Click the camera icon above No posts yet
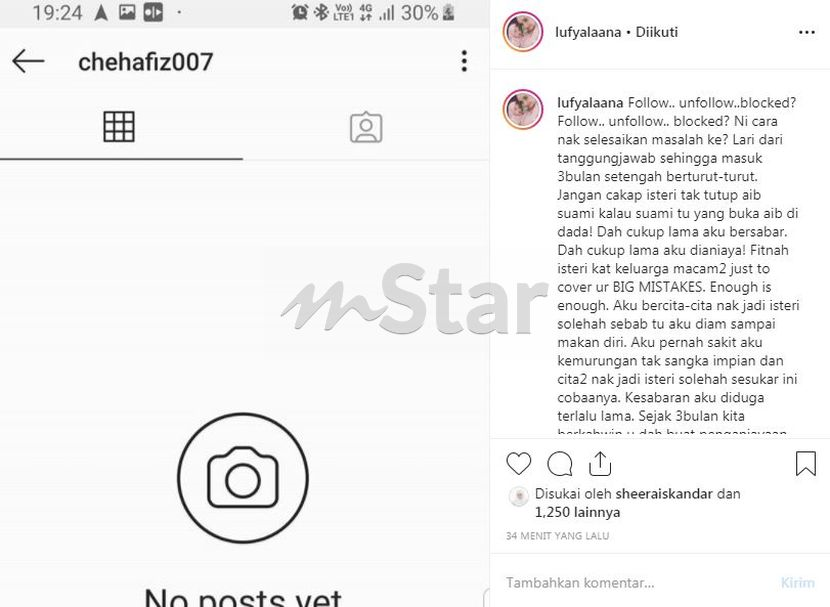830x607 pixels. coord(243,478)
